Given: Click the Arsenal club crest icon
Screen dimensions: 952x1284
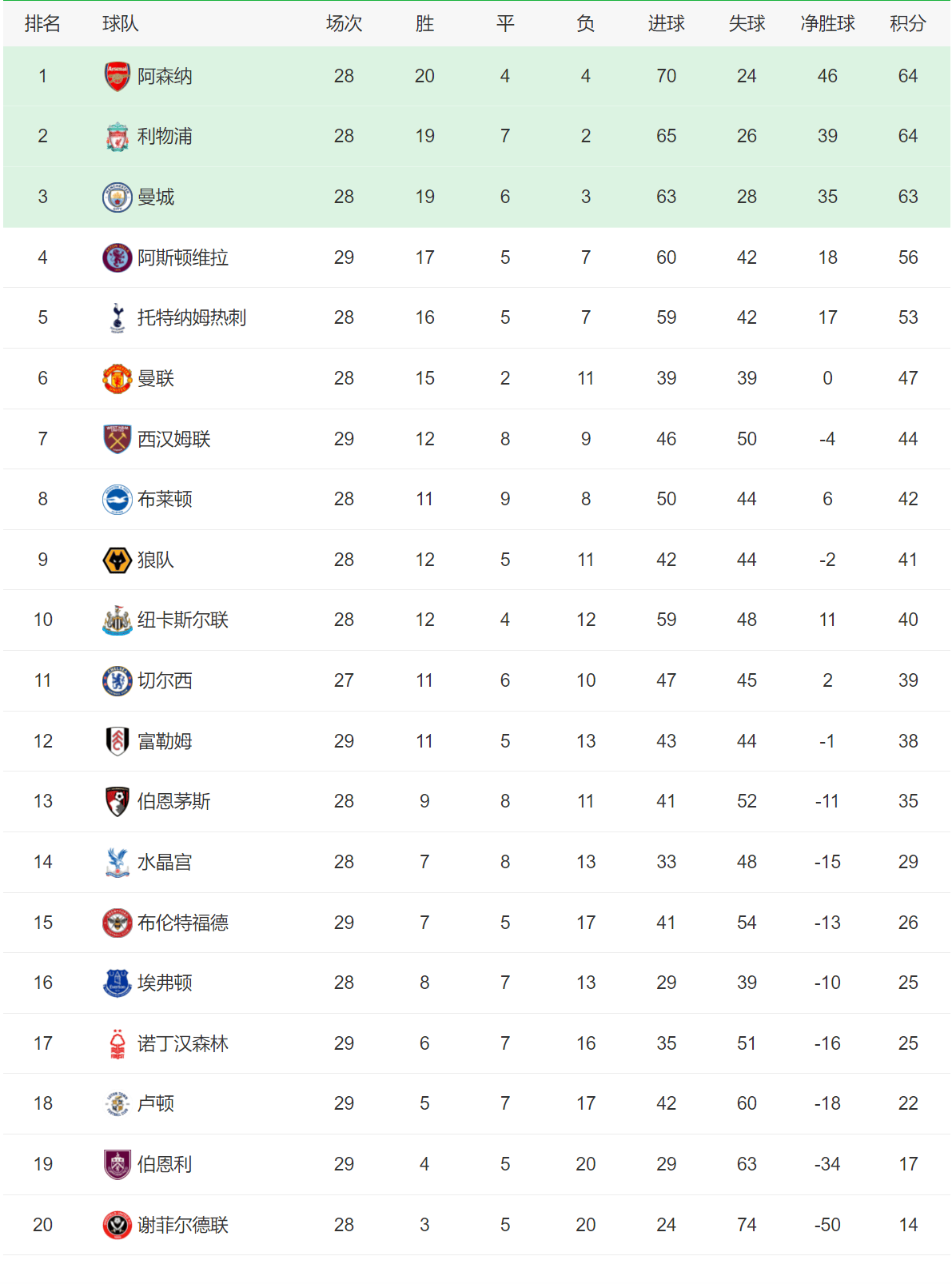Looking at the screenshot, I should [x=118, y=77].
